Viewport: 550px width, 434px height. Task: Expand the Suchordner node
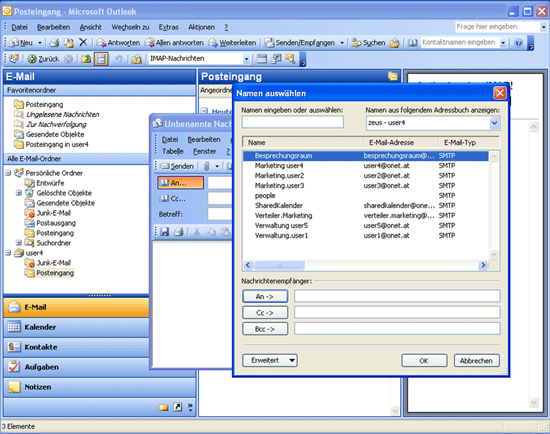(x=19, y=243)
